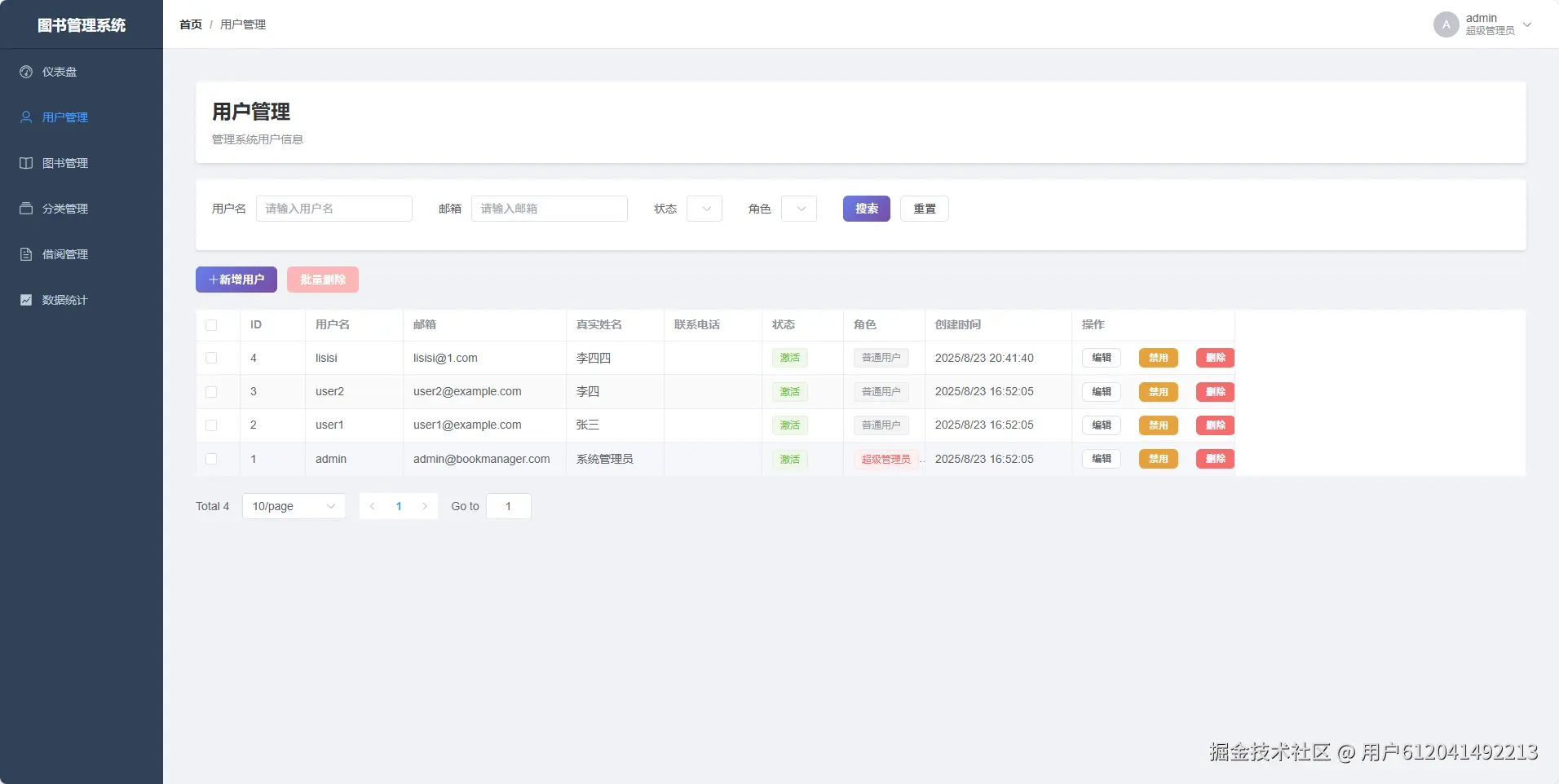
Task: Open the 角色 filter dropdown
Action: (799, 209)
